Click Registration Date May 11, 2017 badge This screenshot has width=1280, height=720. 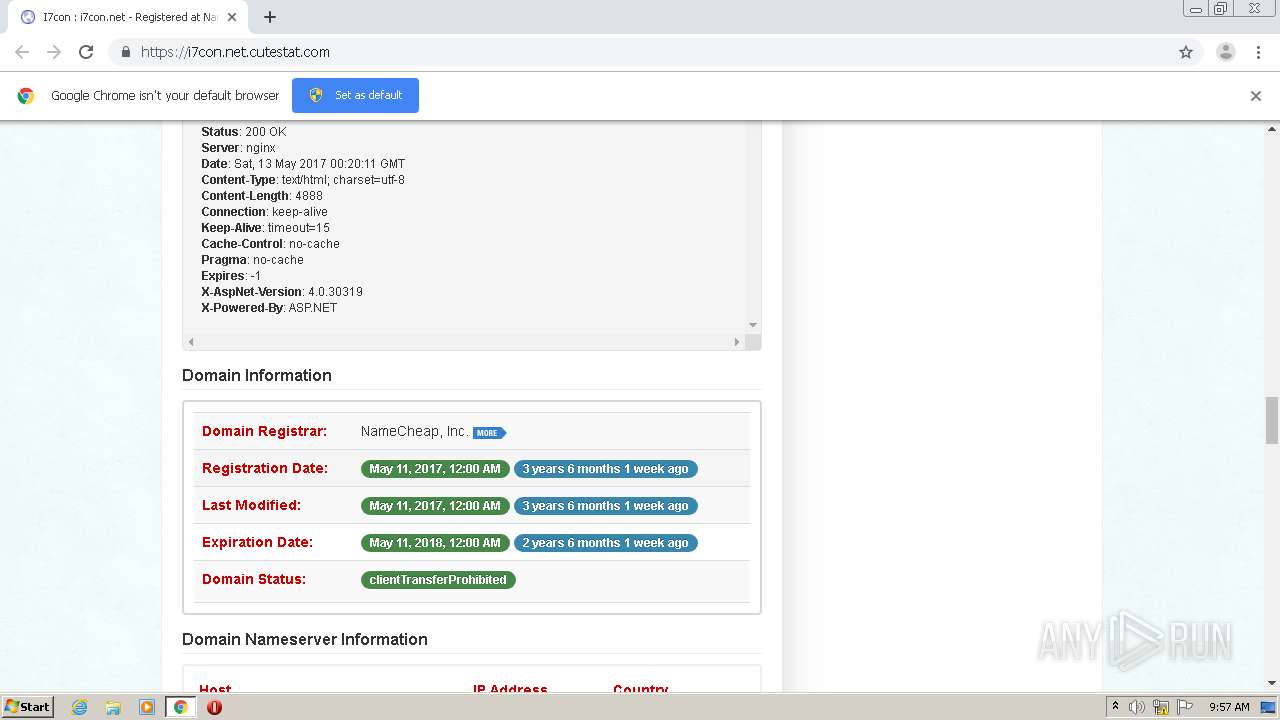[x=435, y=468]
